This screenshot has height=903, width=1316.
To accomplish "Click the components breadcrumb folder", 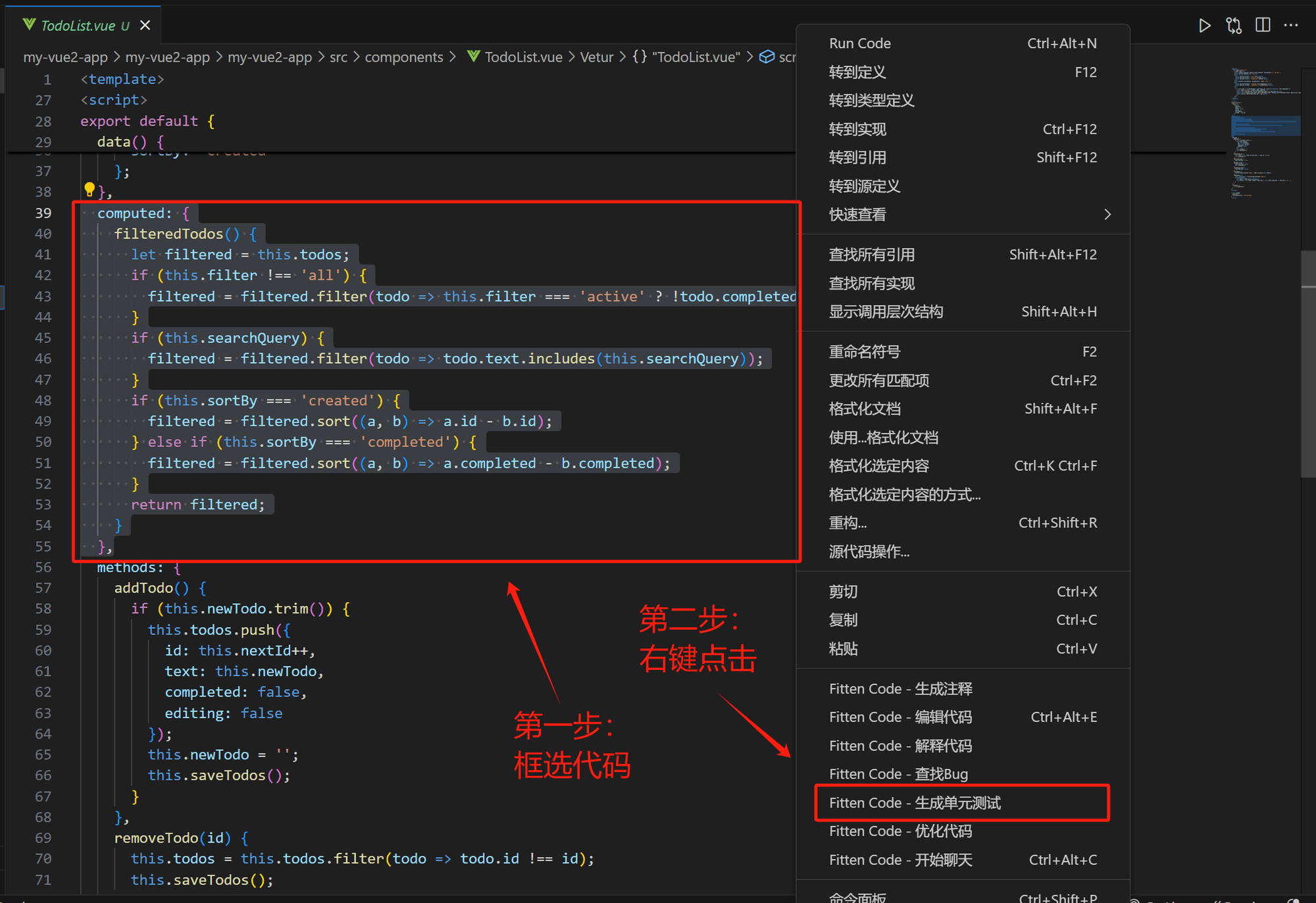I will [x=403, y=57].
